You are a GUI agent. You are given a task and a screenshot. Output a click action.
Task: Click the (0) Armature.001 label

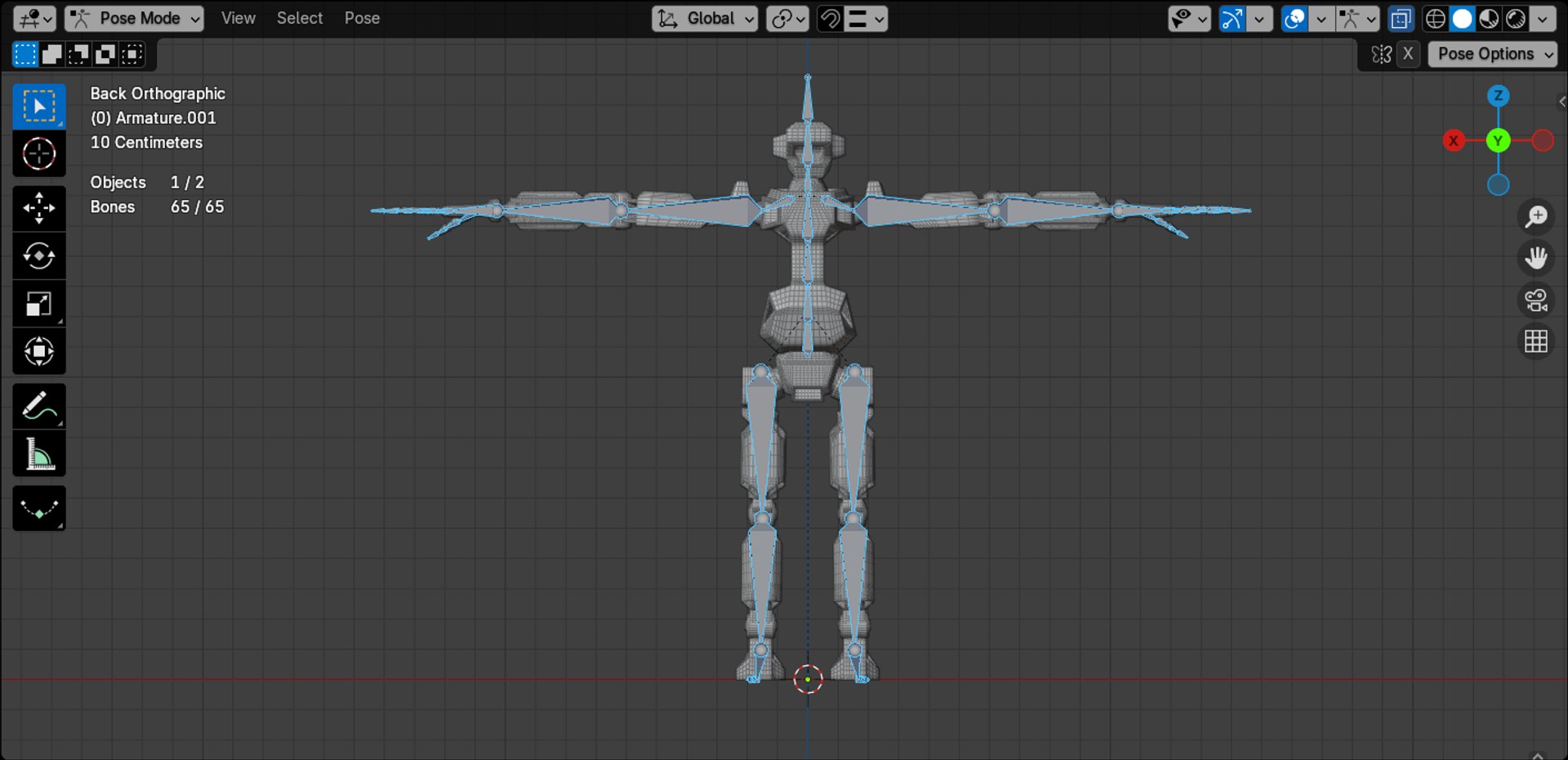pyautogui.click(x=154, y=118)
